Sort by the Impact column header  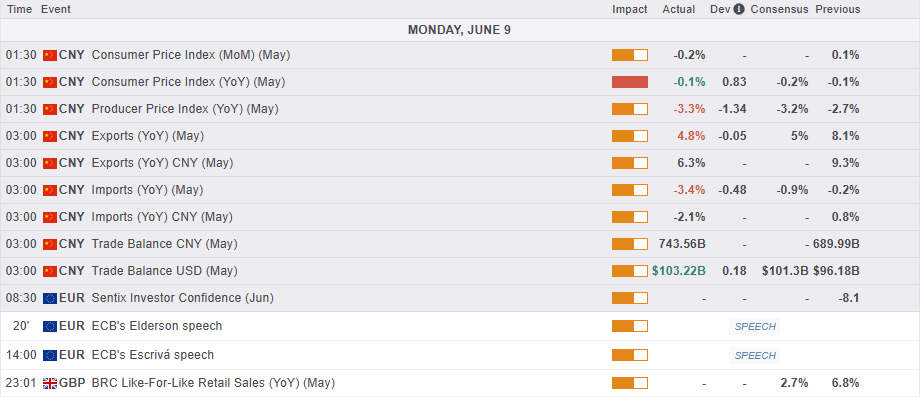pos(630,9)
